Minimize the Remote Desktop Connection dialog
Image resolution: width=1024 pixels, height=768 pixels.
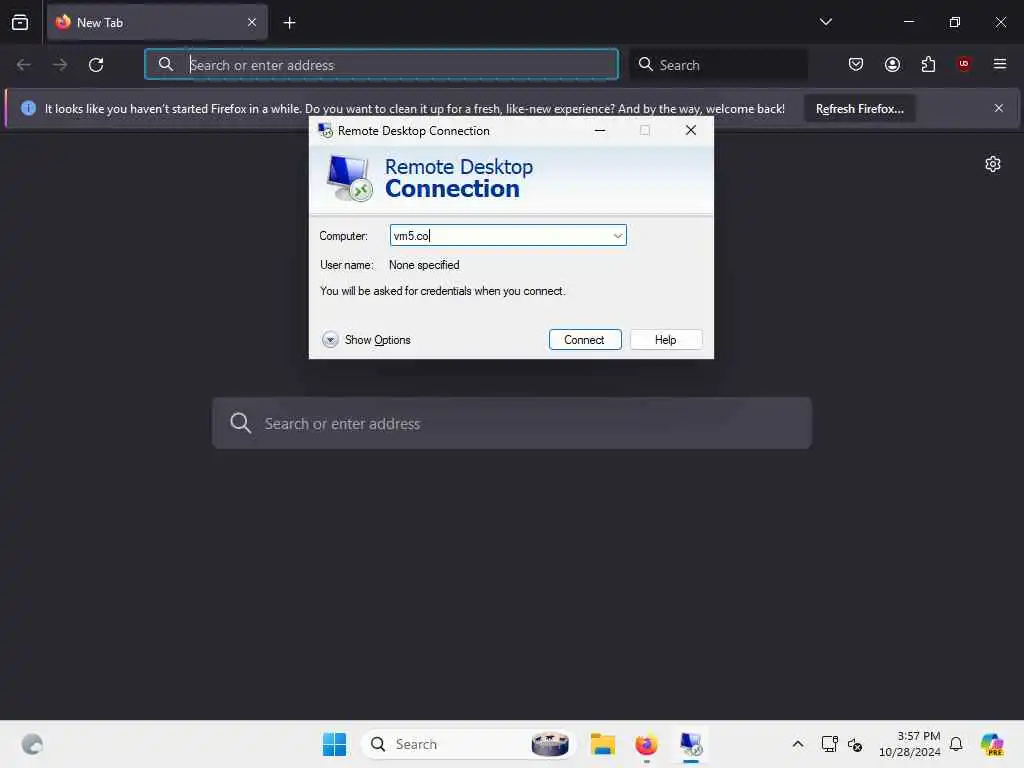coord(600,131)
